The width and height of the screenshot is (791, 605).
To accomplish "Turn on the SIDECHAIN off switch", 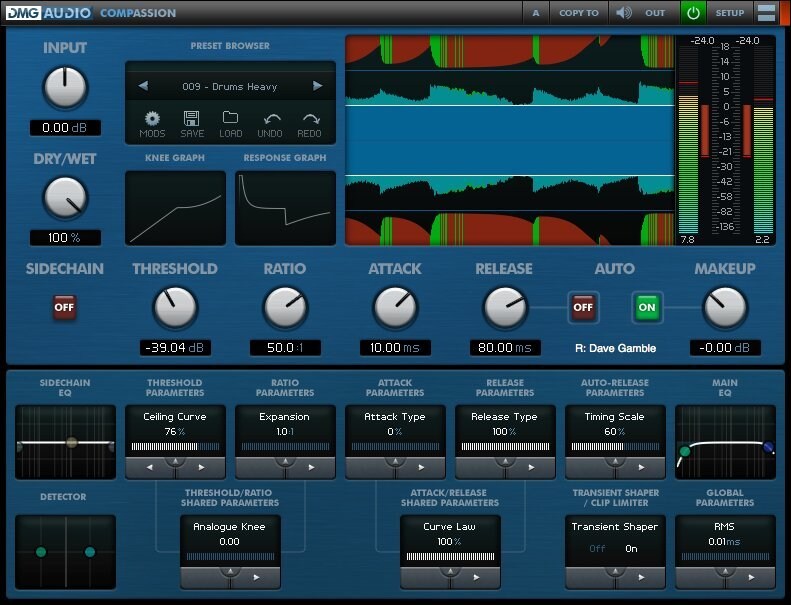I will pos(65,307).
